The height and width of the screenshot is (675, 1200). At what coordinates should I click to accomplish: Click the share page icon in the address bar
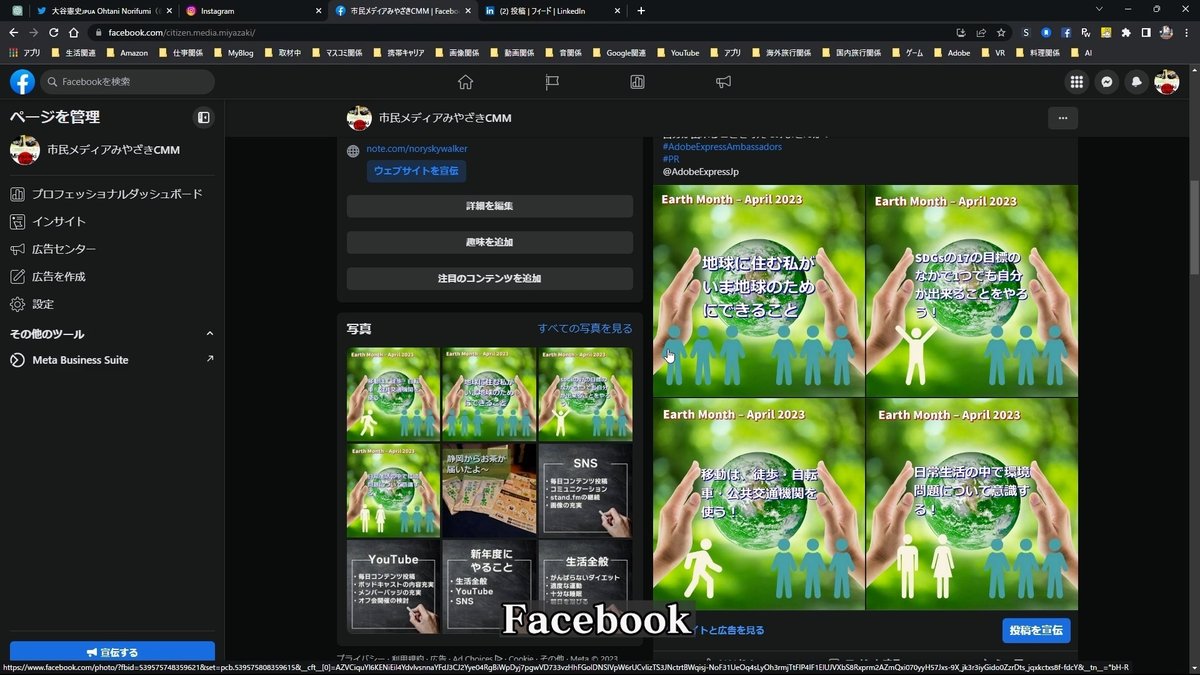pyautogui.click(x=981, y=32)
